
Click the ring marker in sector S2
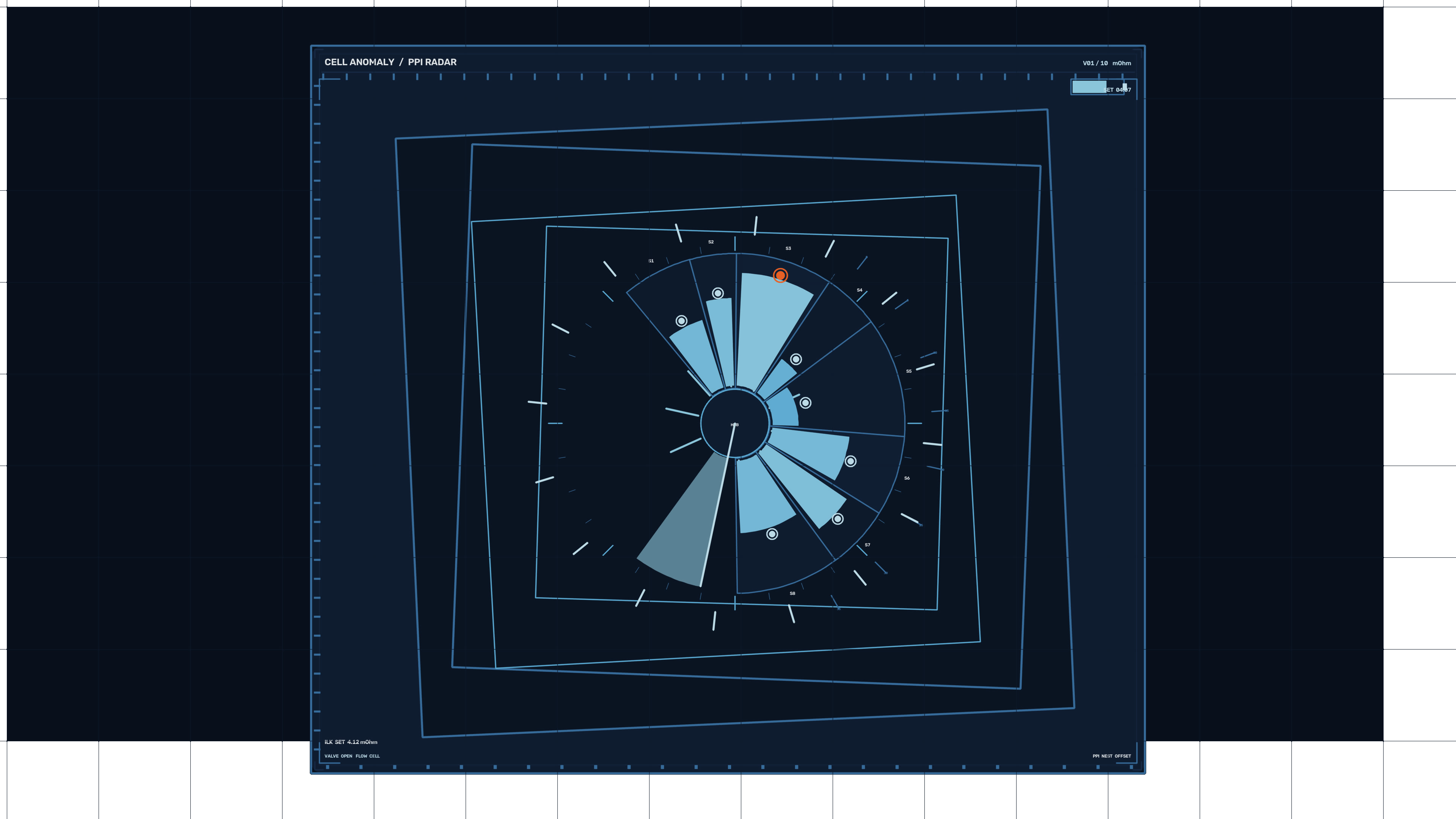click(x=718, y=293)
